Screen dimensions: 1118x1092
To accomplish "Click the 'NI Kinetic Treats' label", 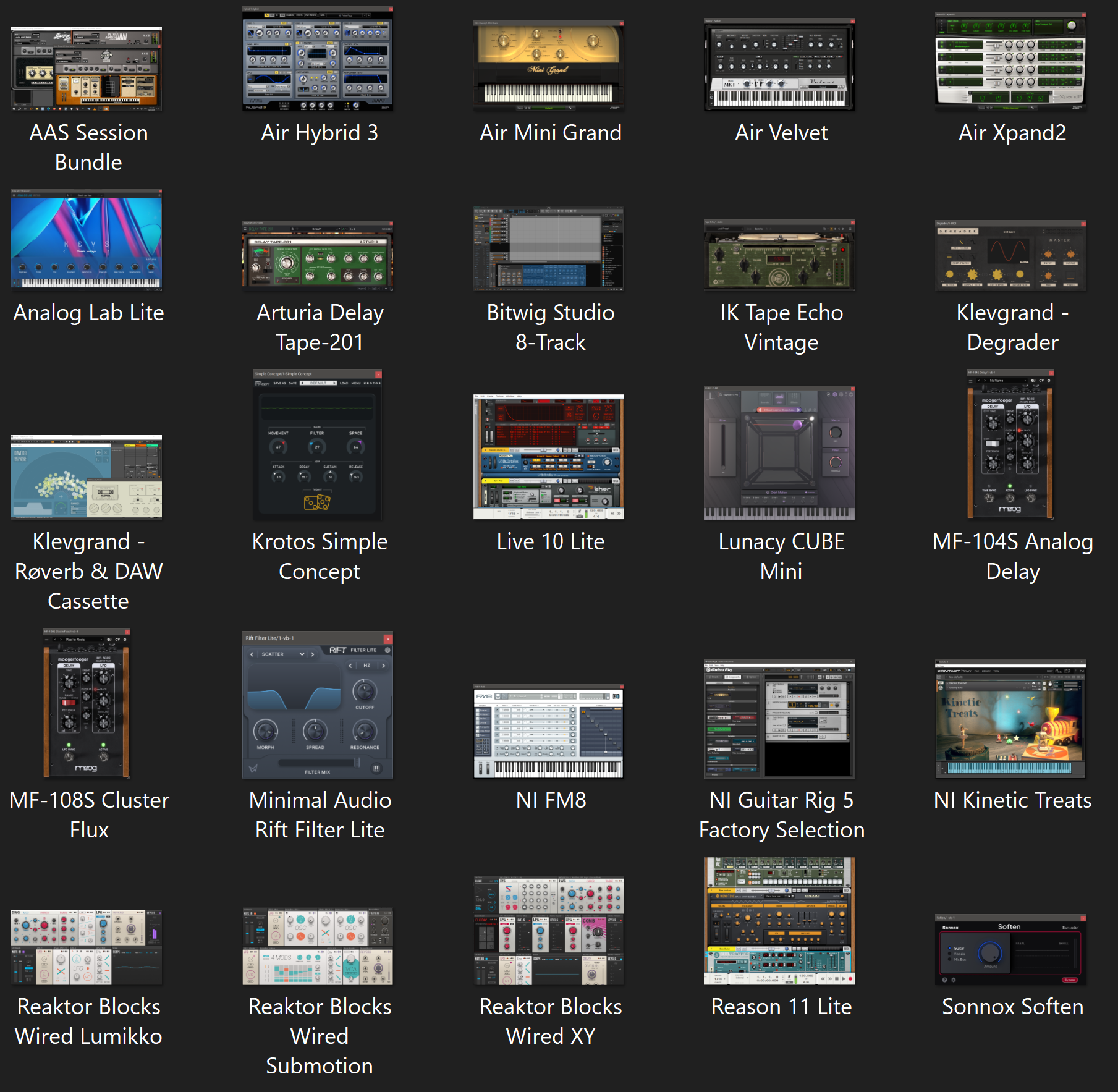I will pyautogui.click(x=1012, y=800).
